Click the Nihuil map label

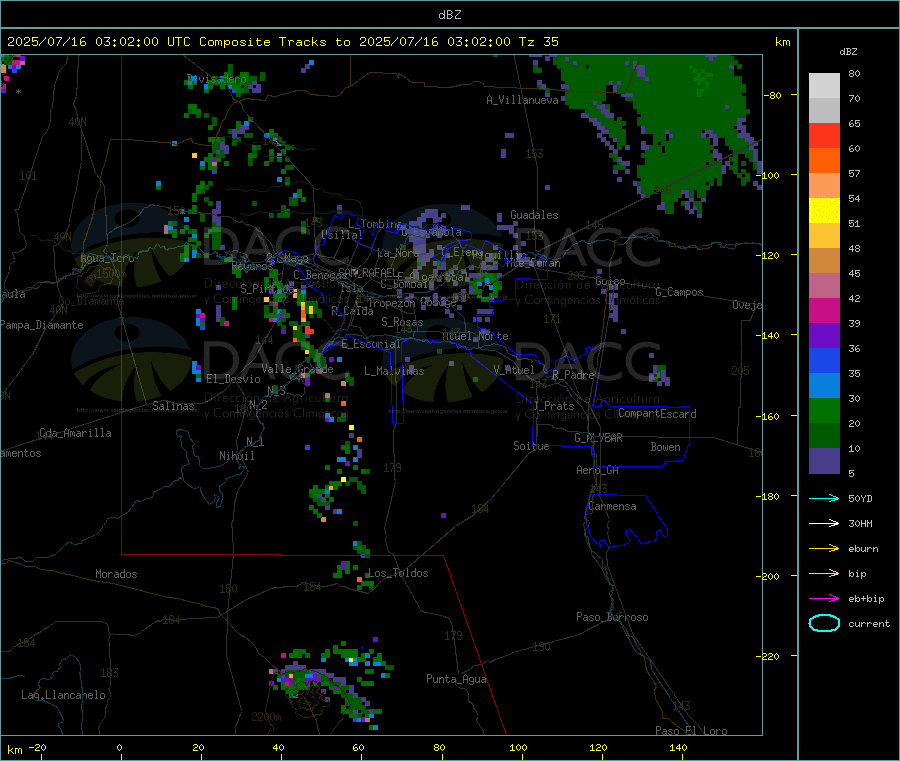point(236,456)
